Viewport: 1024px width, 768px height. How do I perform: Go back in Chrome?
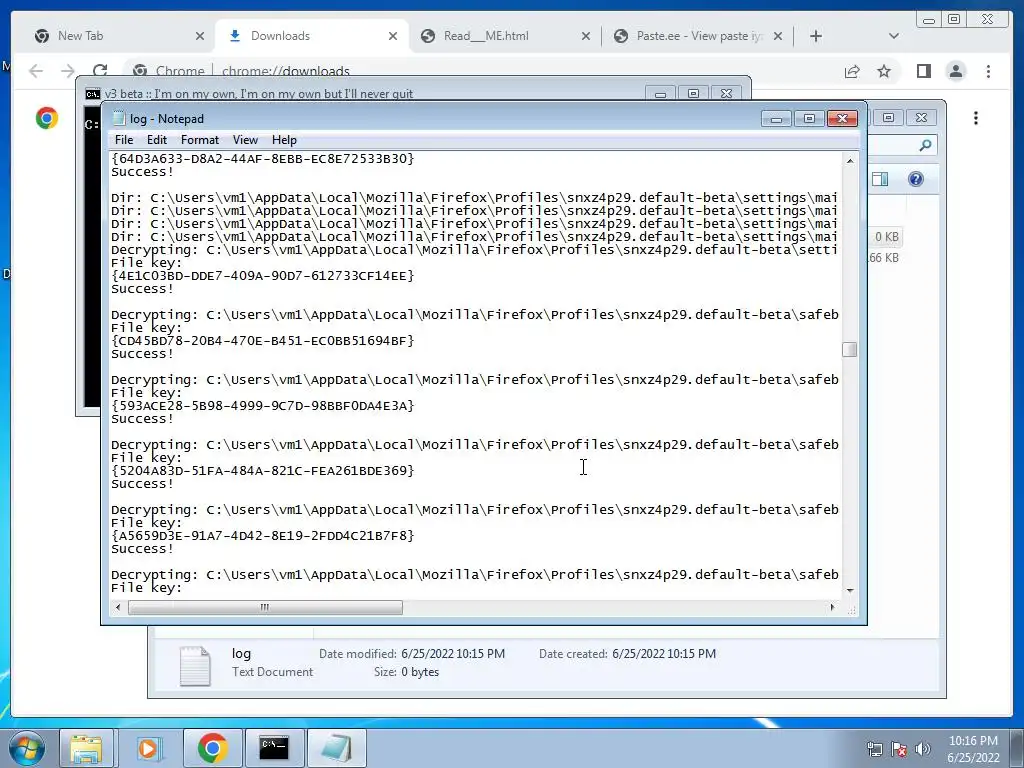(36, 71)
